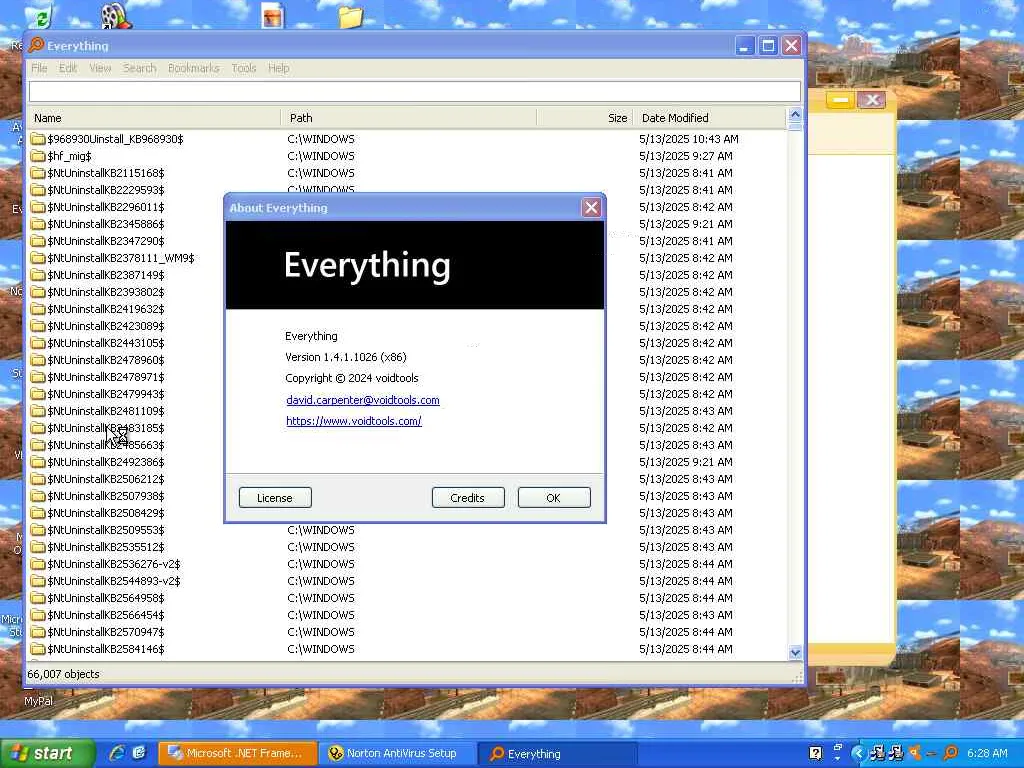Screen dimensions: 1024x768
Task: Switch to Norton AntiVirus Setup taskbar button
Action: click(397, 754)
